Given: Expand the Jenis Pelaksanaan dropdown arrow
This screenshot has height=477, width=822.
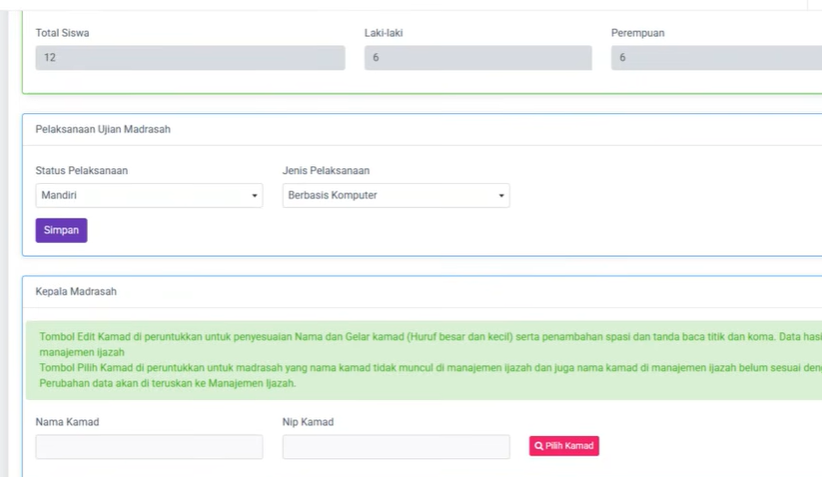Looking at the screenshot, I should 501,196.
